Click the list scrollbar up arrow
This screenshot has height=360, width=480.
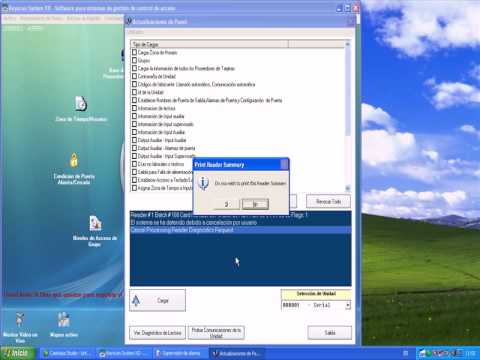click(x=348, y=44)
